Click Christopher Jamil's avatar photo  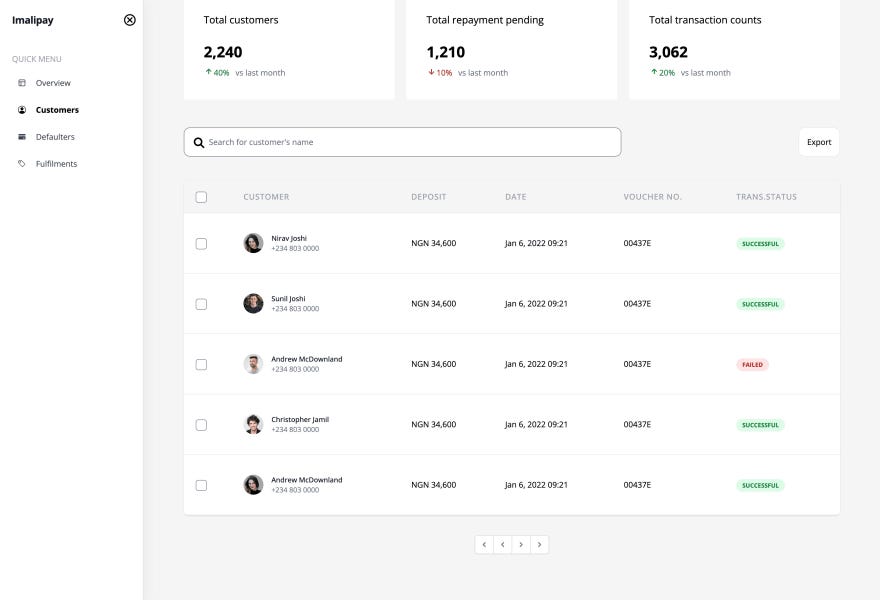tap(252, 423)
